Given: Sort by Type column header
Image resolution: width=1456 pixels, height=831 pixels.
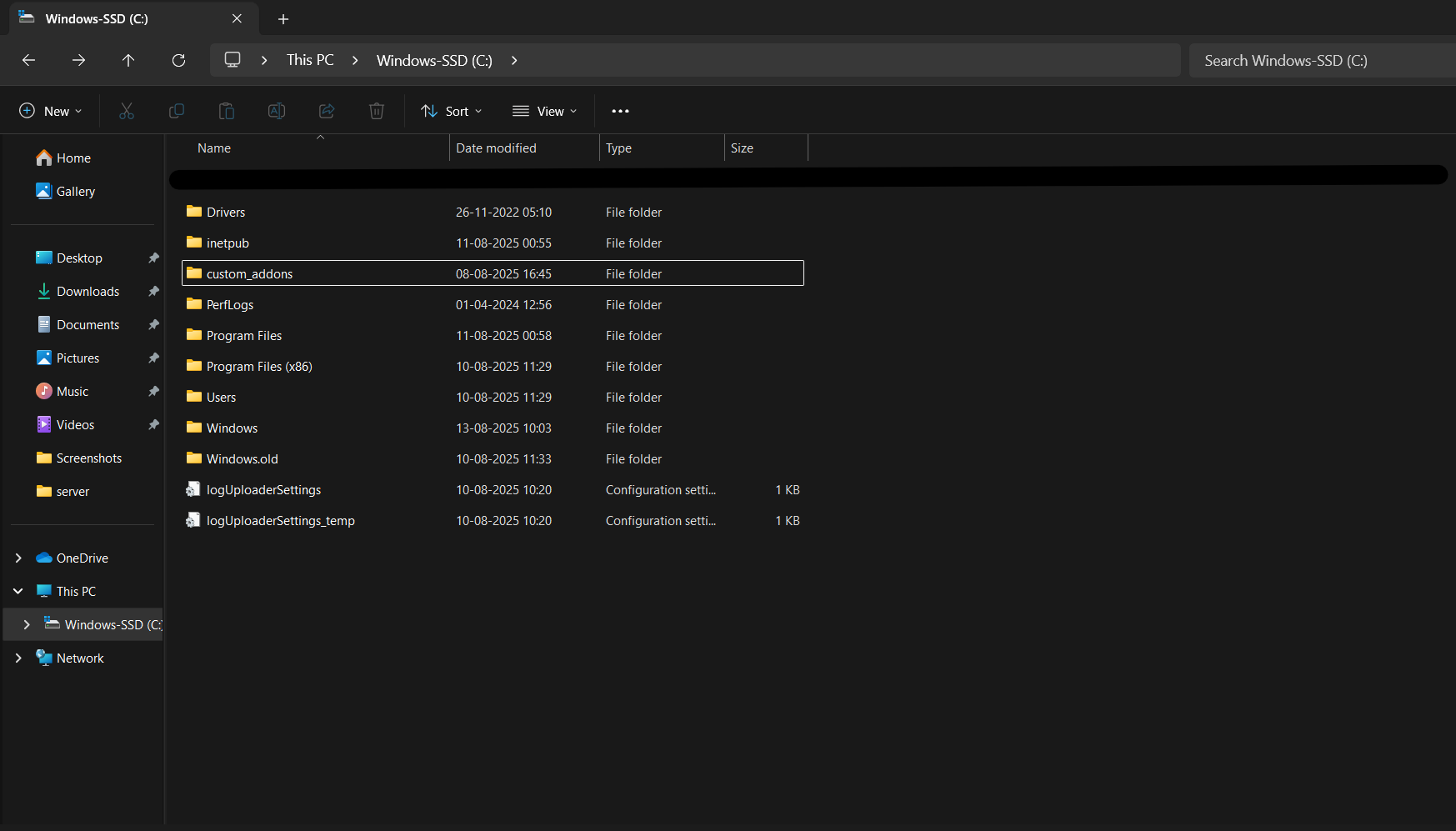Looking at the screenshot, I should [618, 148].
